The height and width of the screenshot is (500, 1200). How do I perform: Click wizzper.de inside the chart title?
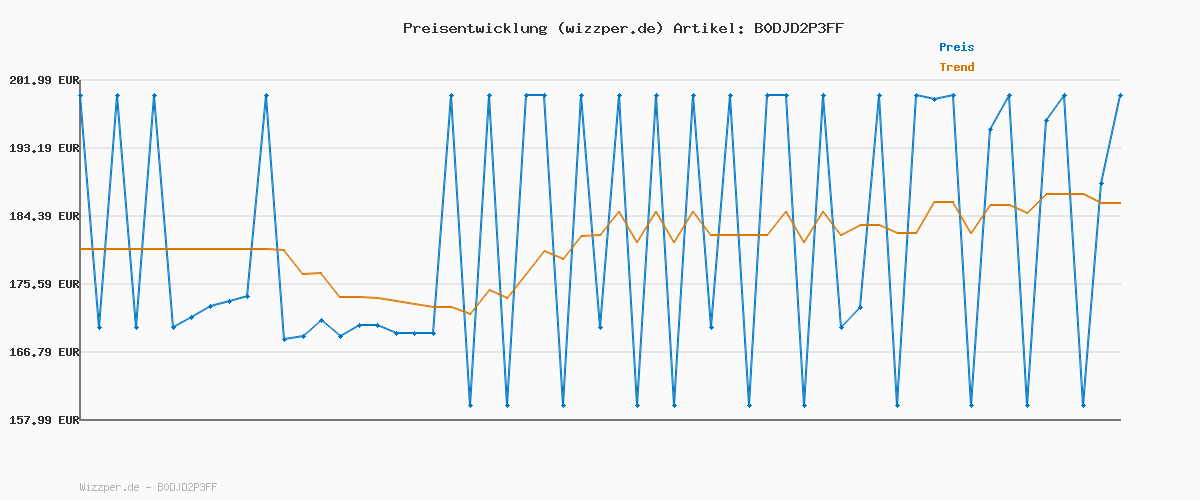(608, 28)
